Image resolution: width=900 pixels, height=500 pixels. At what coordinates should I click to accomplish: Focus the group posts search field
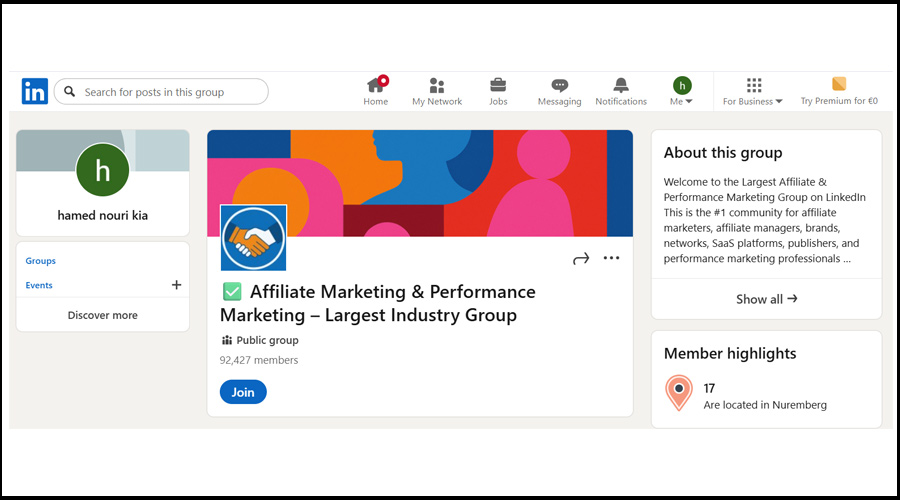[161, 91]
